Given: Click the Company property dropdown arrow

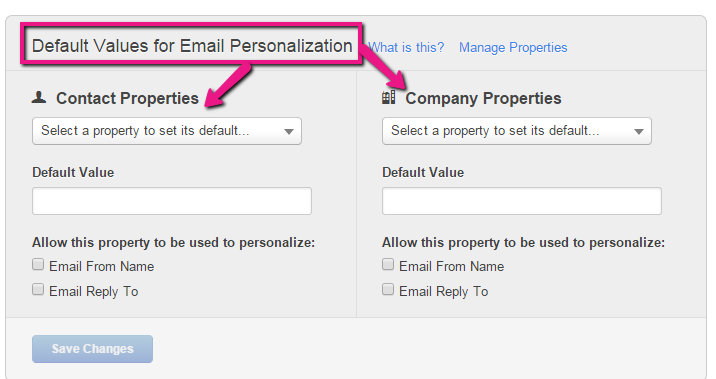Looking at the screenshot, I should coord(639,132).
